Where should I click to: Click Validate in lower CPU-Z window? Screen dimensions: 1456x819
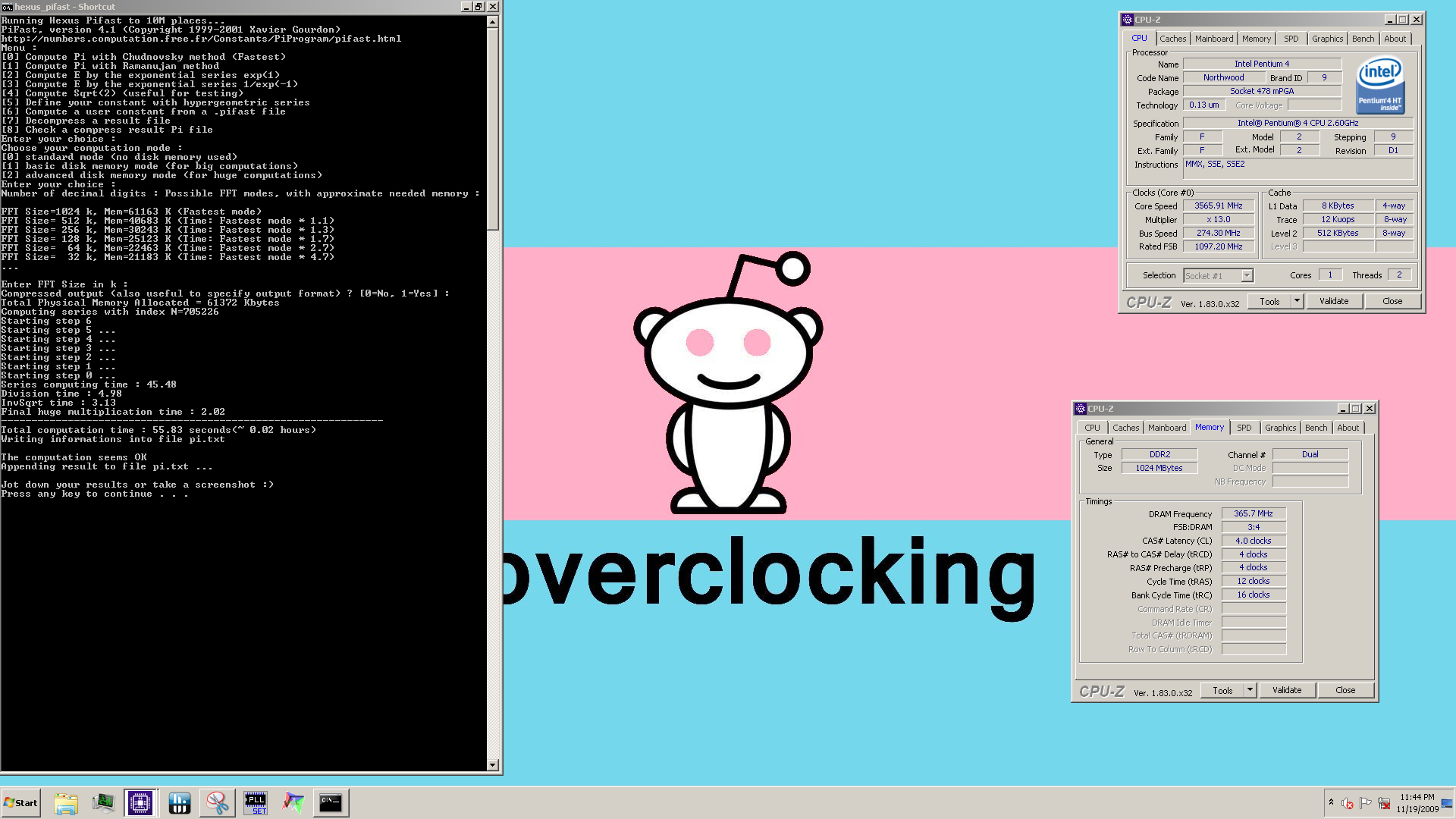[x=1287, y=690]
